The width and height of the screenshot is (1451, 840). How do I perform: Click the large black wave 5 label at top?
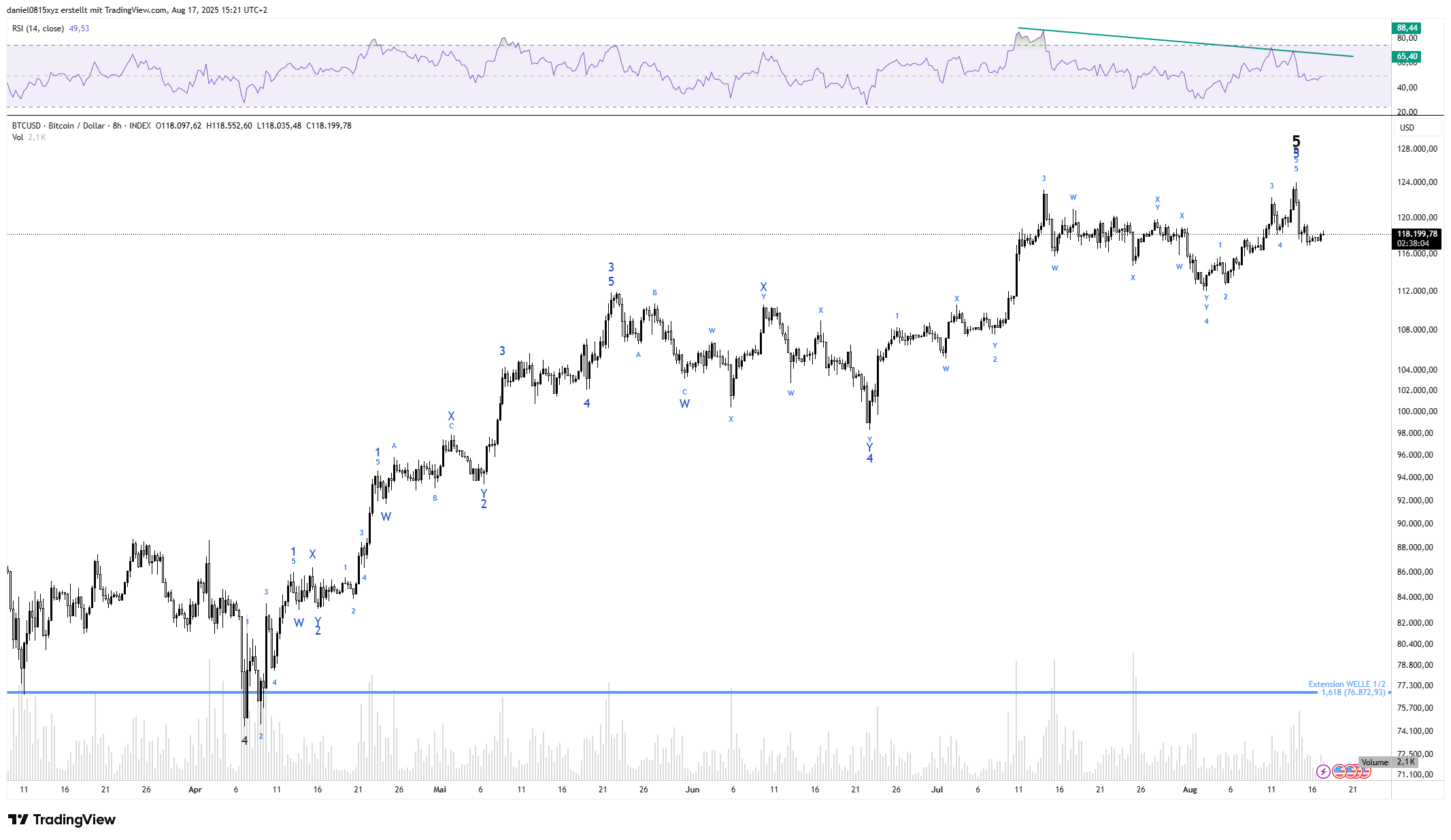[x=1296, y=141]
